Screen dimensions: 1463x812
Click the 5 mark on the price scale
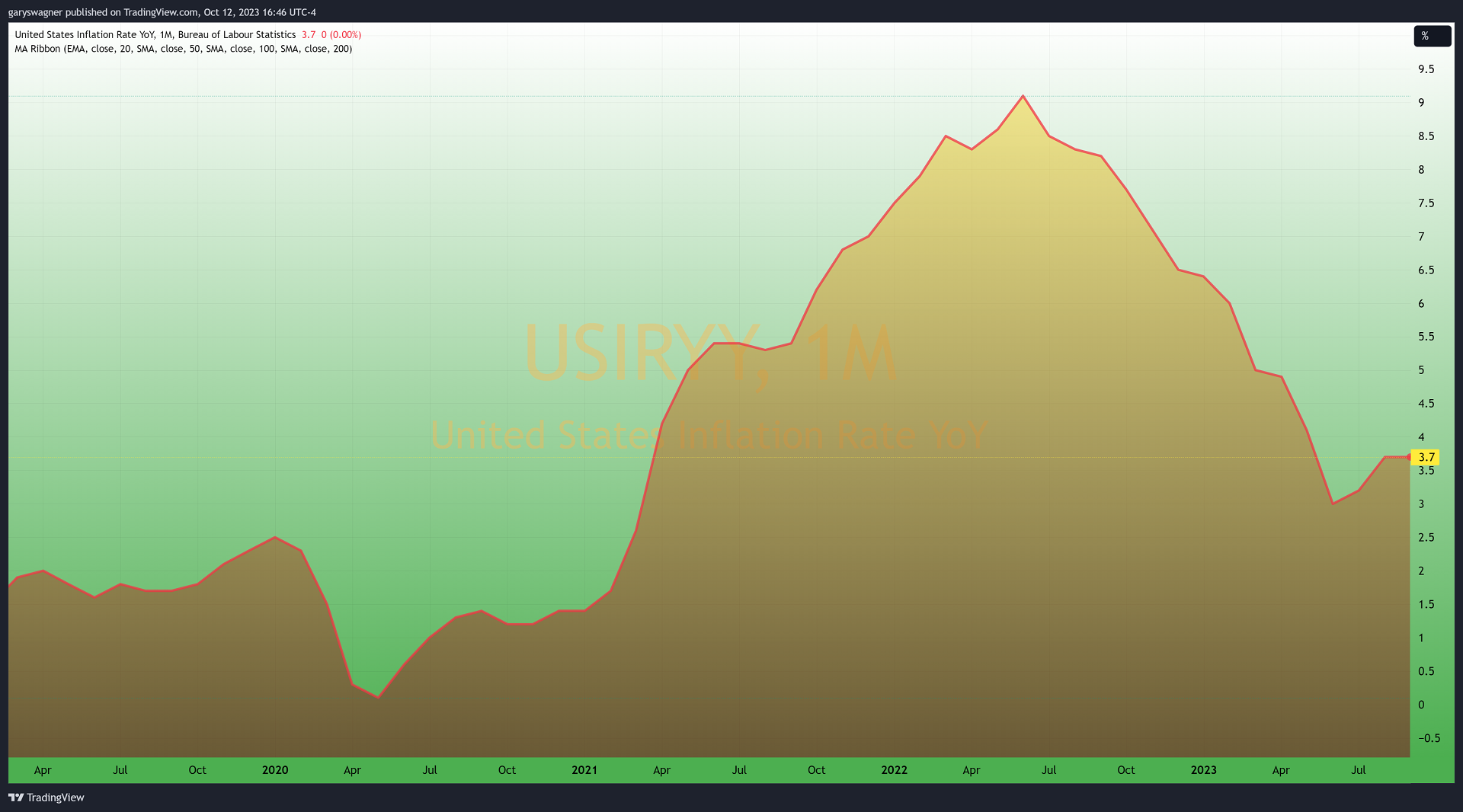pyautogui.click(x=1421, y=370)
